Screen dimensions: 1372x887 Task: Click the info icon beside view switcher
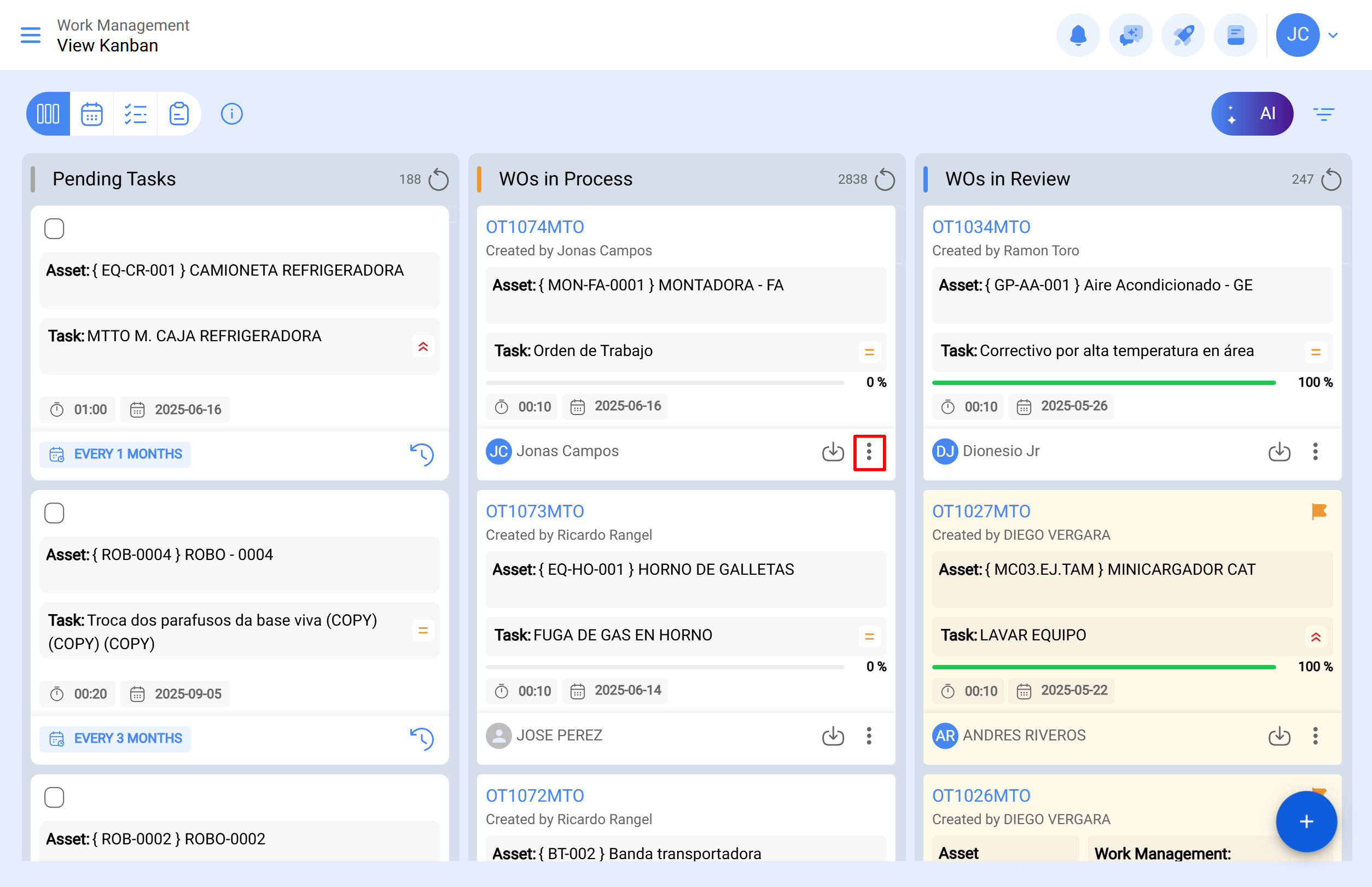tap(231, 113)
